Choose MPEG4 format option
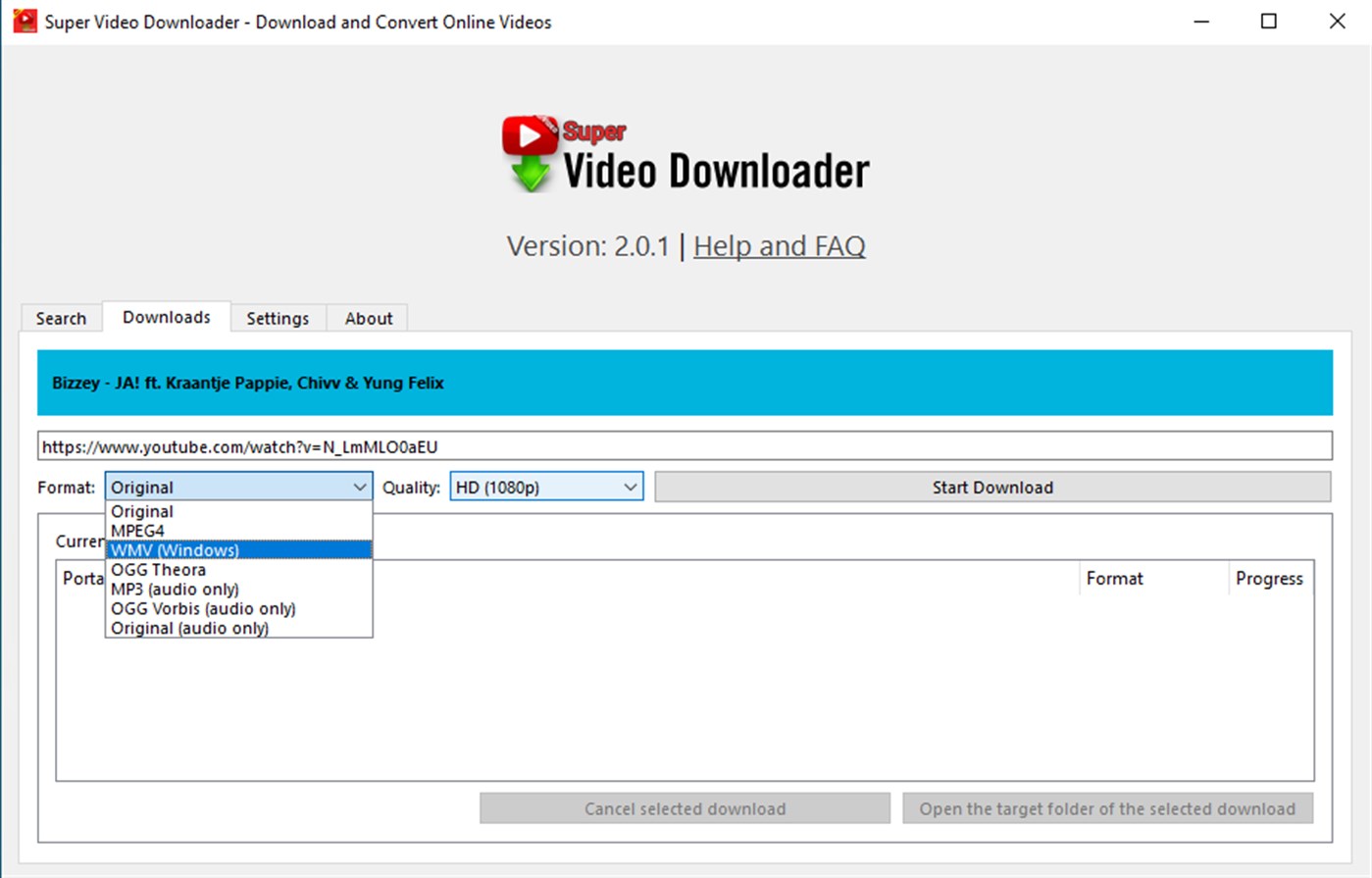The height and width of the screenshot is (878, 1372). tap(238, 531)
